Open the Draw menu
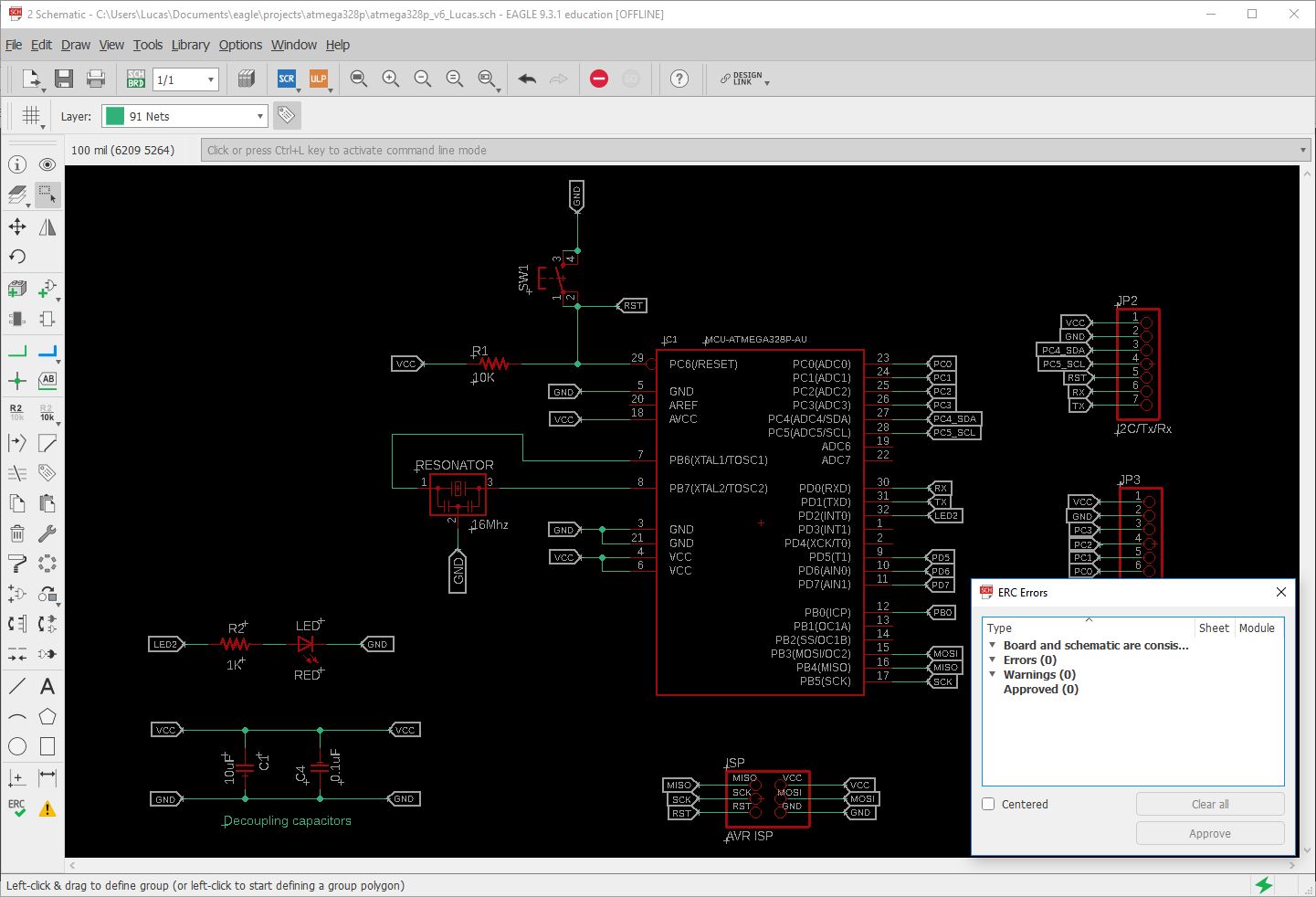1316x897 pixels. click(76, 45)
